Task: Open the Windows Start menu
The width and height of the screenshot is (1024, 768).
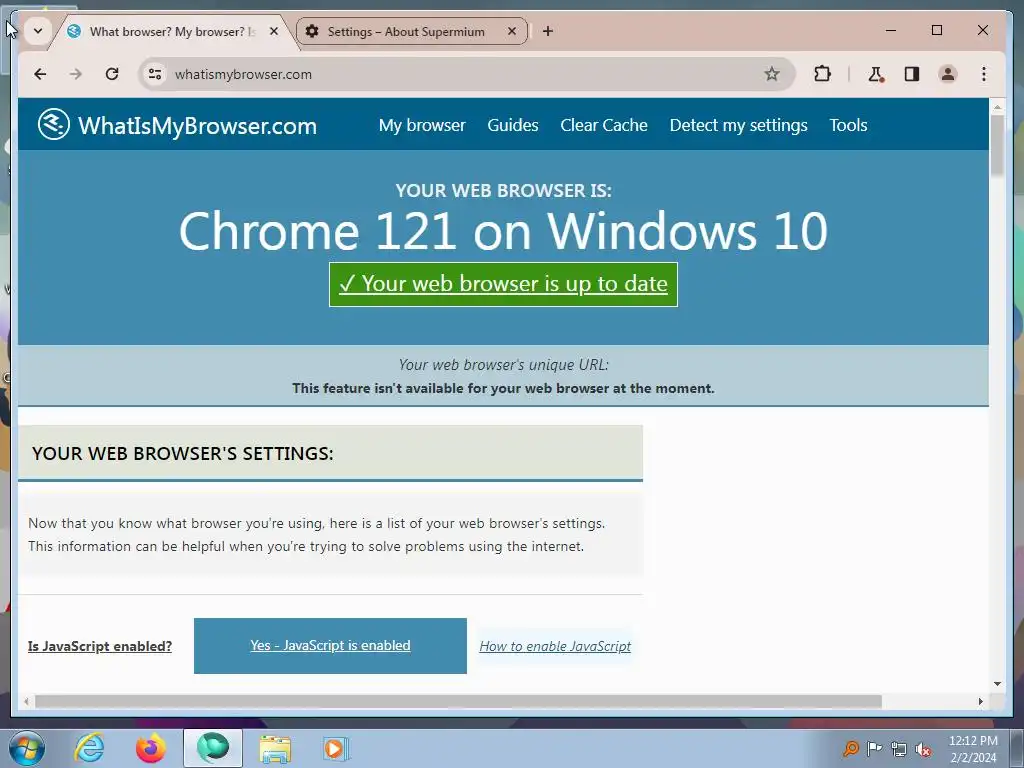Action: click(27, 748)
